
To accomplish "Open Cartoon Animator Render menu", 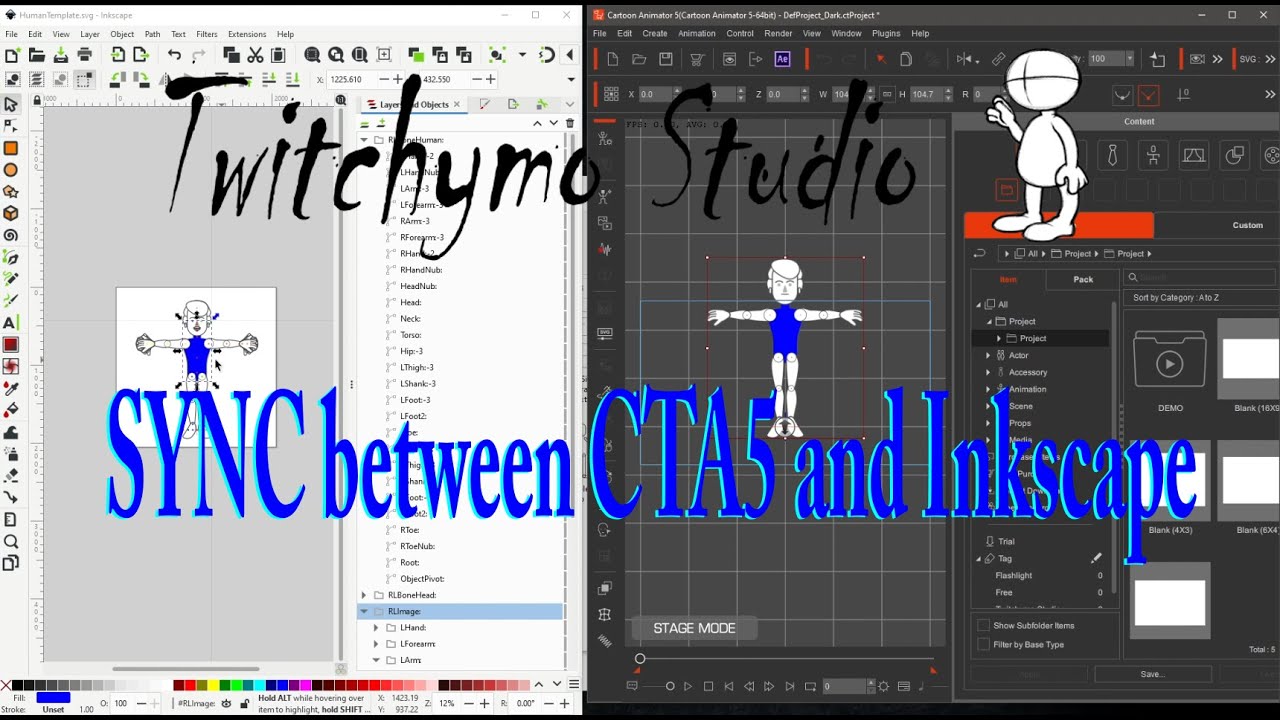I will 778,33.
